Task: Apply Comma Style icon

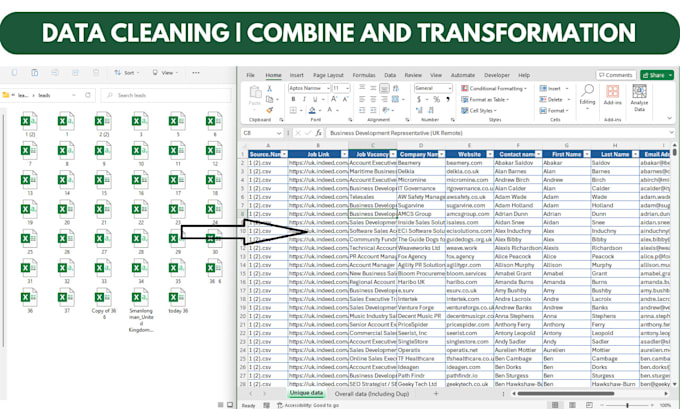Action: pyautogui.click(x=448, y=99)
